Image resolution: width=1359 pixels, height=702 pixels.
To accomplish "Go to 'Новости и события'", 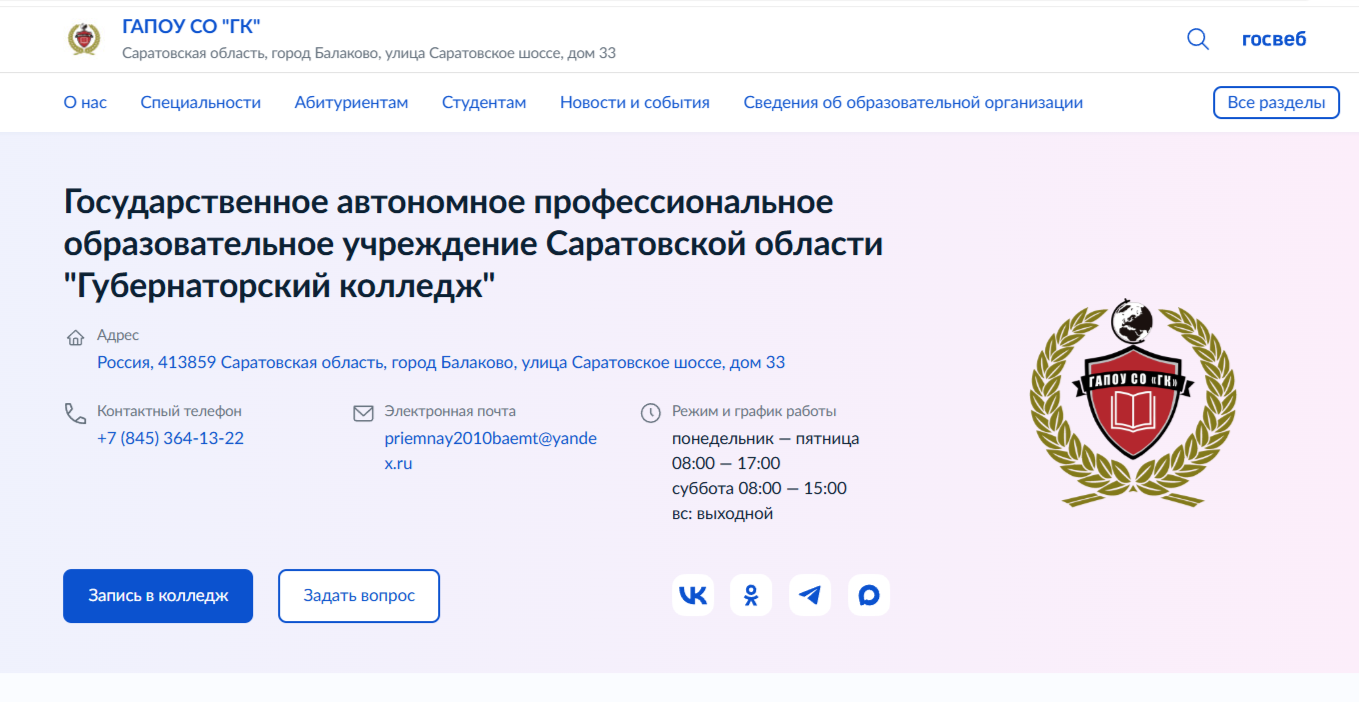I will pos(634,102).
